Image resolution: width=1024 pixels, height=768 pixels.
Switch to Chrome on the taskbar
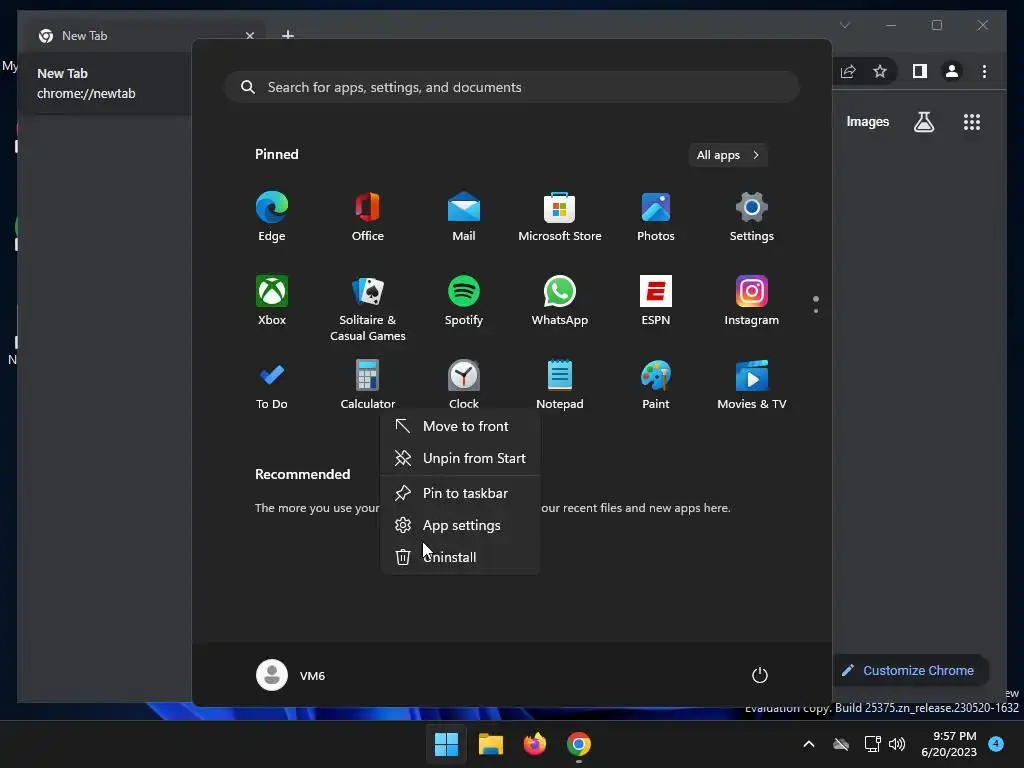point(579,744)
